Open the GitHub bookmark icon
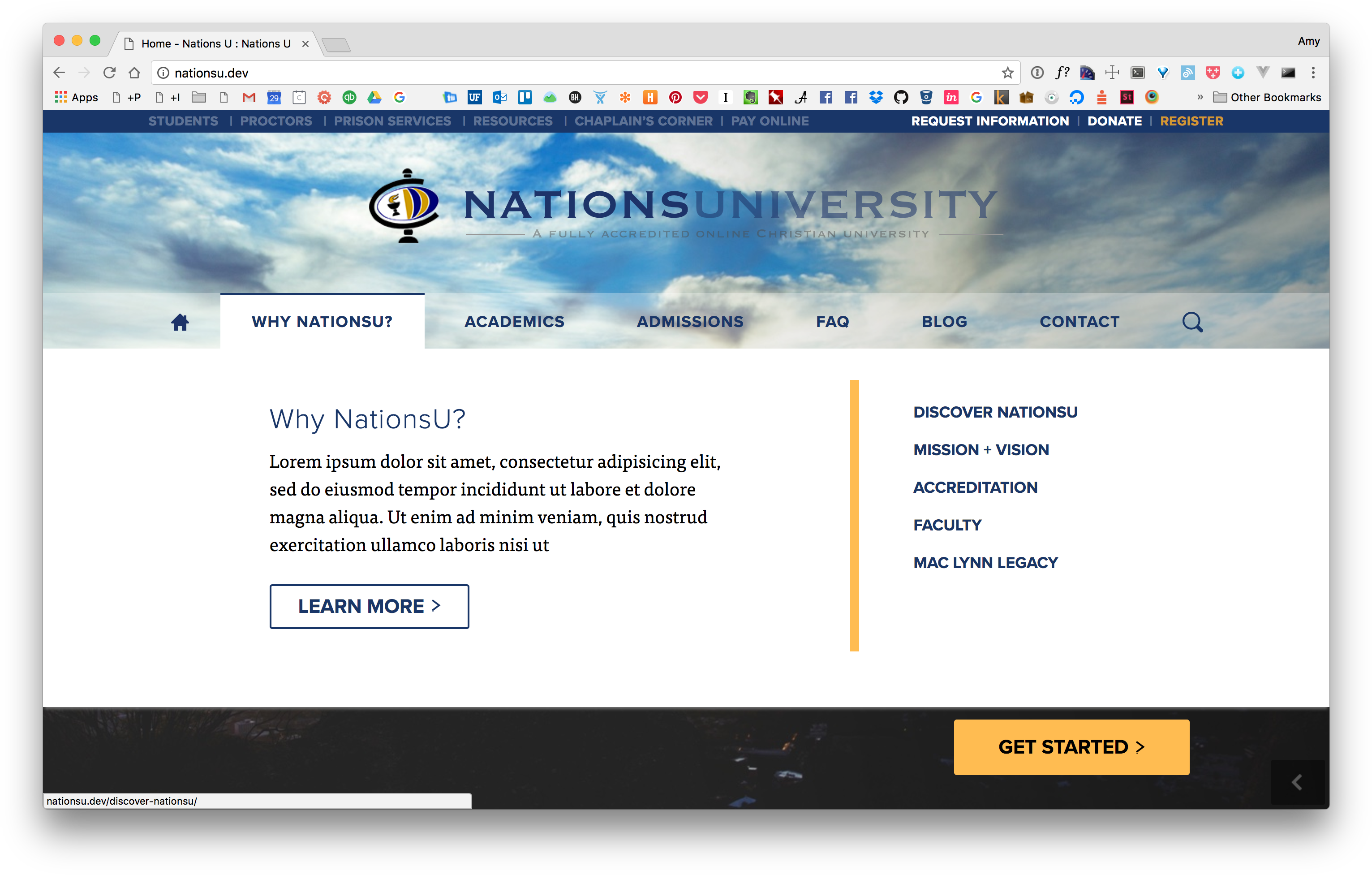Image resolution: width=1372 pixels, height=875 pixels. (901, 98)
